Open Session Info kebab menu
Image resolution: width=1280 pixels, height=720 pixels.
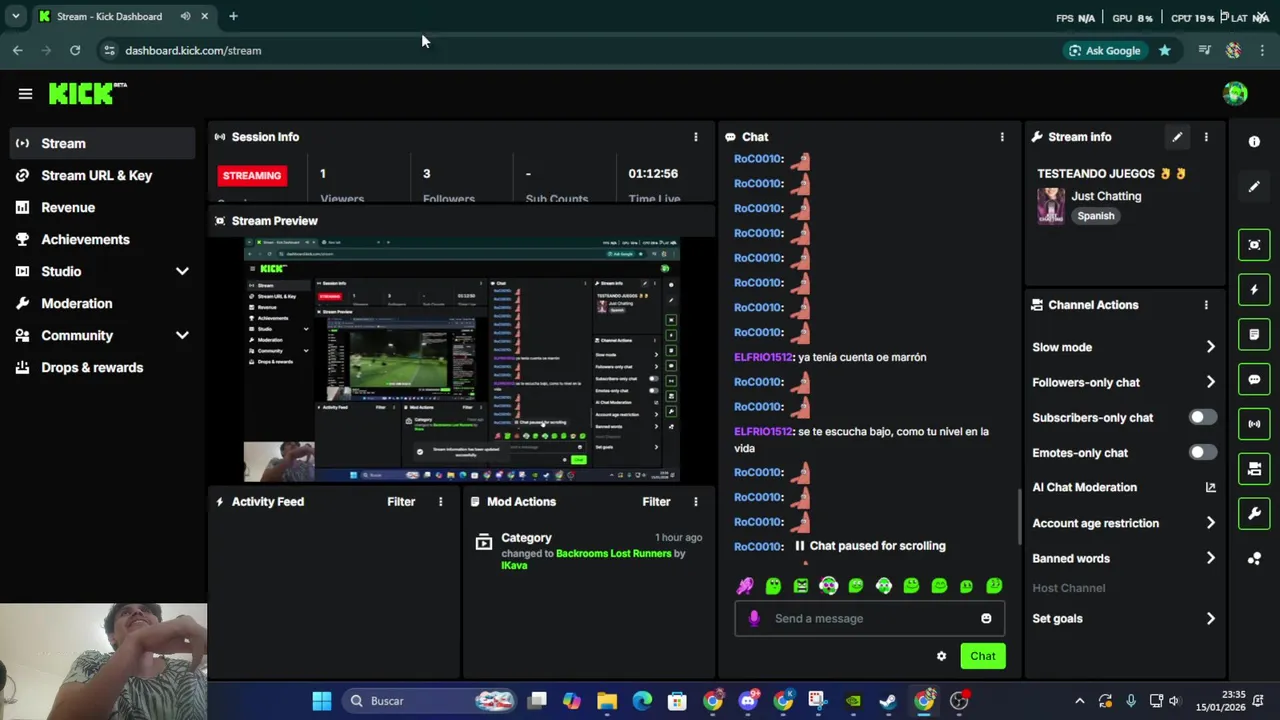click(696, 137)
